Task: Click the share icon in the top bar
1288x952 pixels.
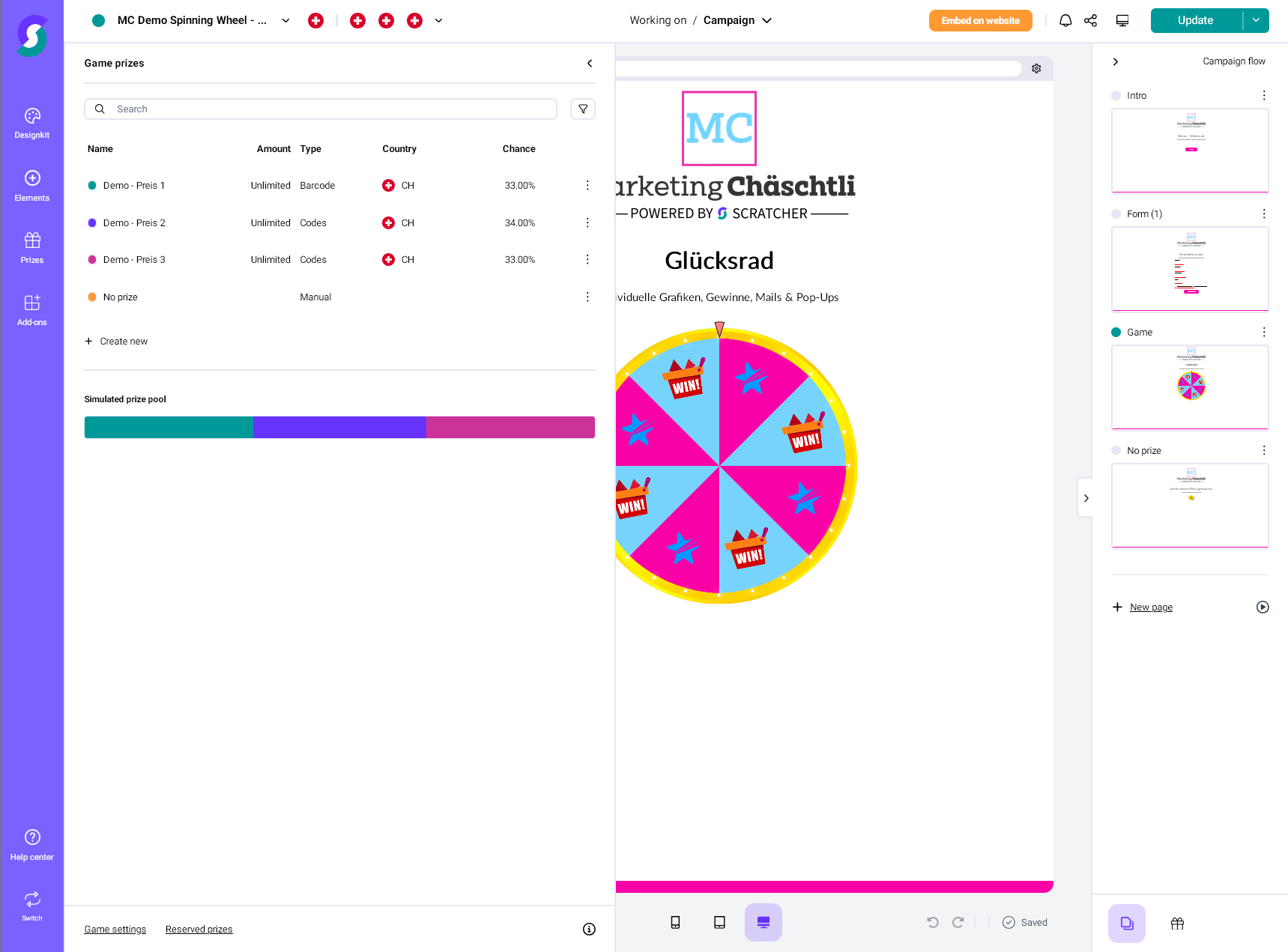Action: pyautogui.click(x=1091, y=20)
